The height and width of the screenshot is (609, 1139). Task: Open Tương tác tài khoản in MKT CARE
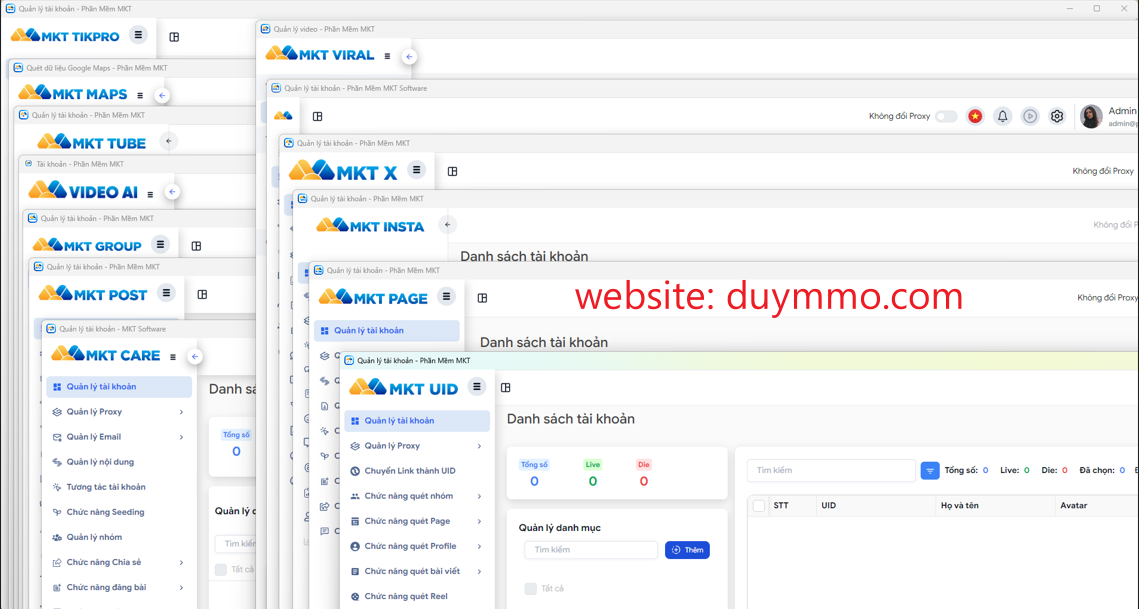coord(119,487)
